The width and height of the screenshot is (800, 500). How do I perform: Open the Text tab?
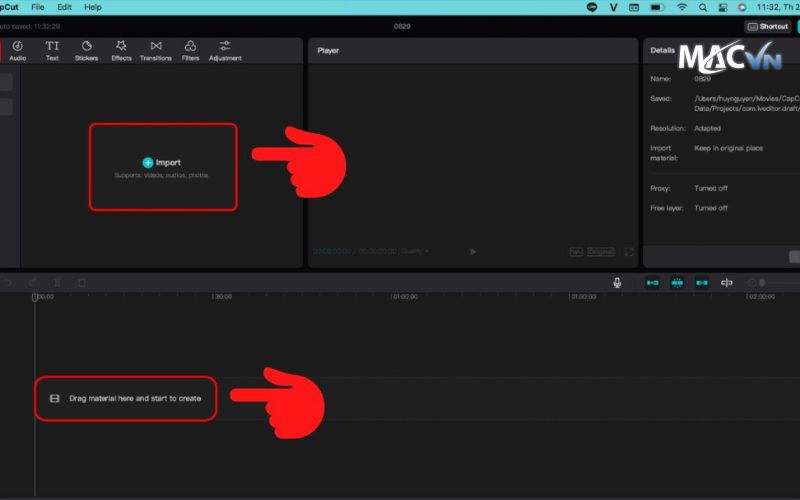(52, 51)
